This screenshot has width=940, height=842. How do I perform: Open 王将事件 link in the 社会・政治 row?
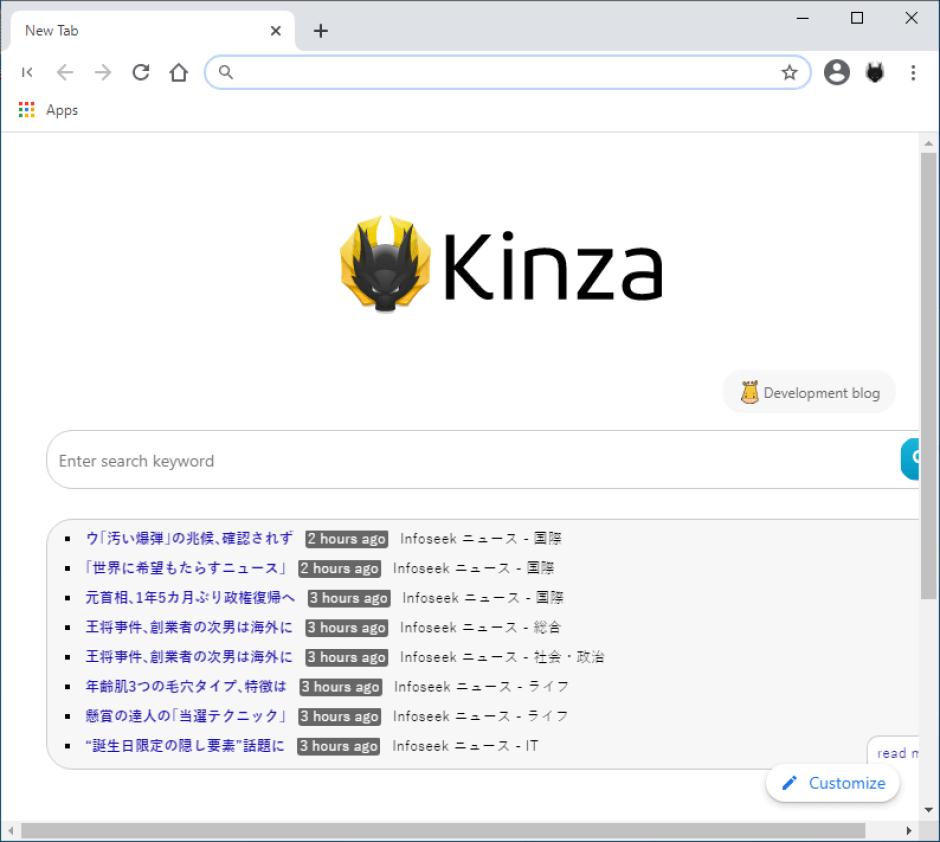189,657
